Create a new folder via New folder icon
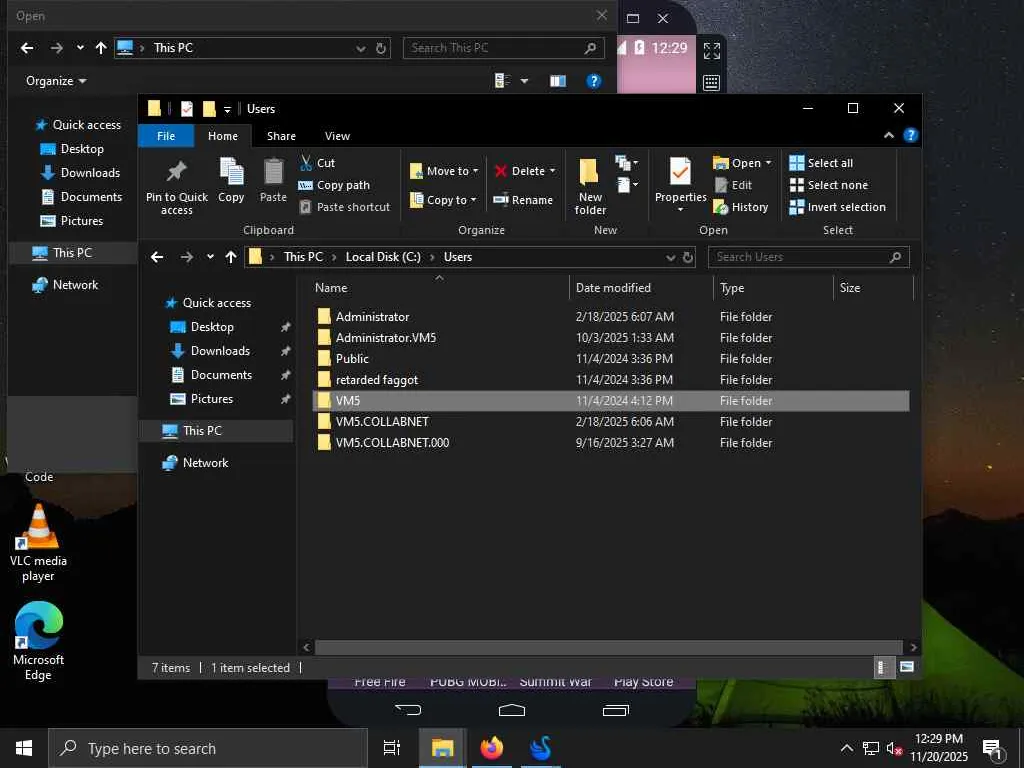Viewport: 1024px width, 768px height. click(590, 173)
